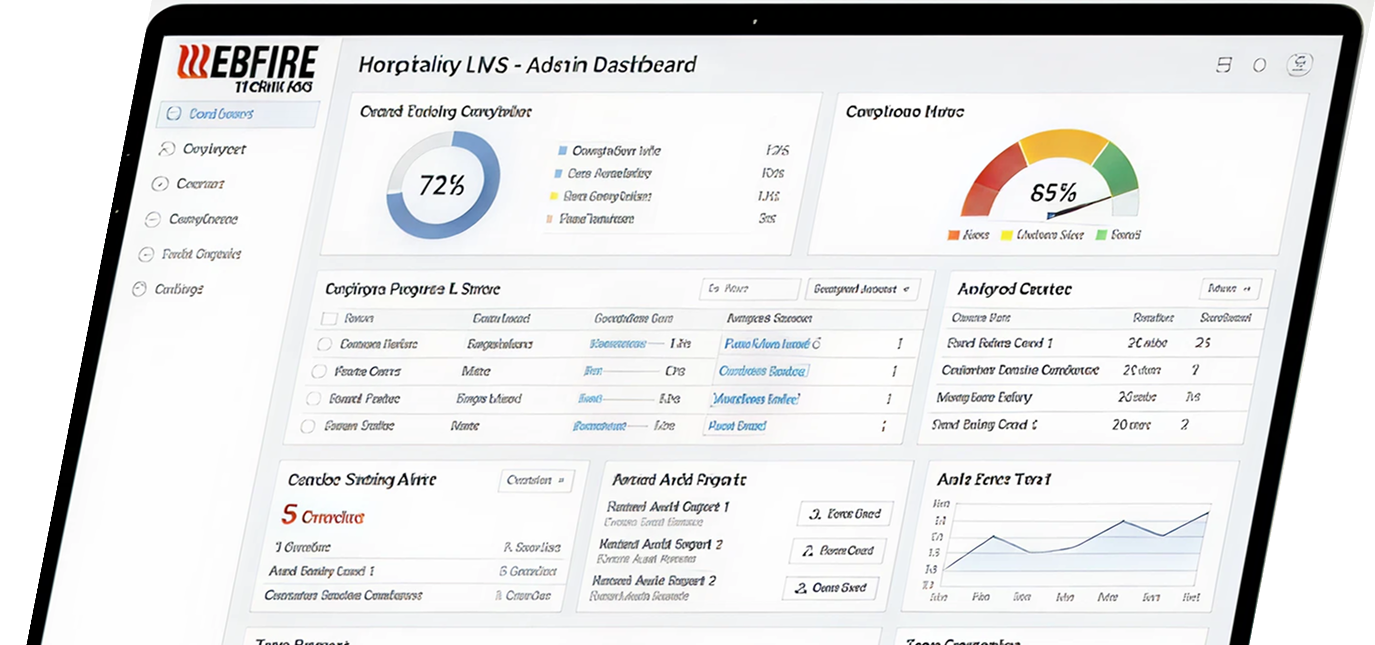This screenshot has height=645, width=1375.
Task: Click the red number 5 alert count
Action: click(290, 516)
